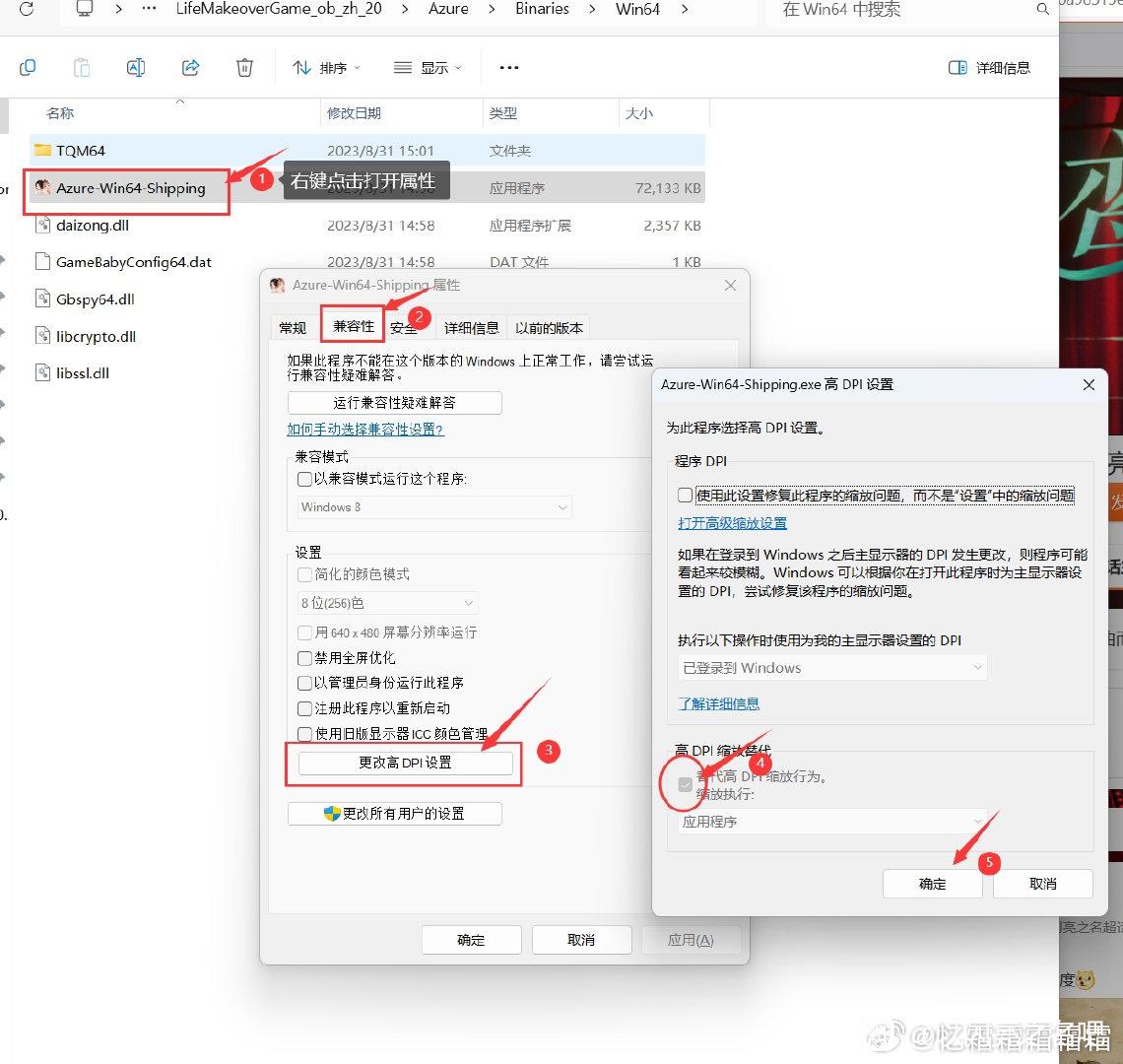
Task: Go to Binaries folder in breadcrumb
Action: [x=542, y=9]
